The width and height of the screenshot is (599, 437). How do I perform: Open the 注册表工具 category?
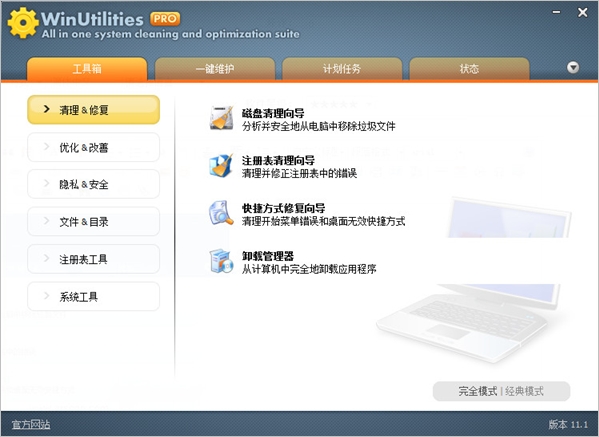tap(94, 259)
